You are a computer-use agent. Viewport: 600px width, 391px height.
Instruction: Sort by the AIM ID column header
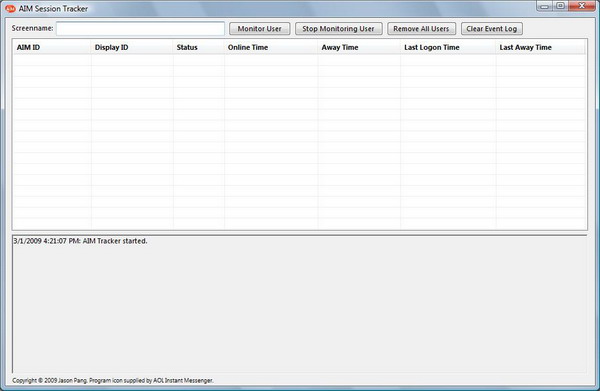[52, 47]
